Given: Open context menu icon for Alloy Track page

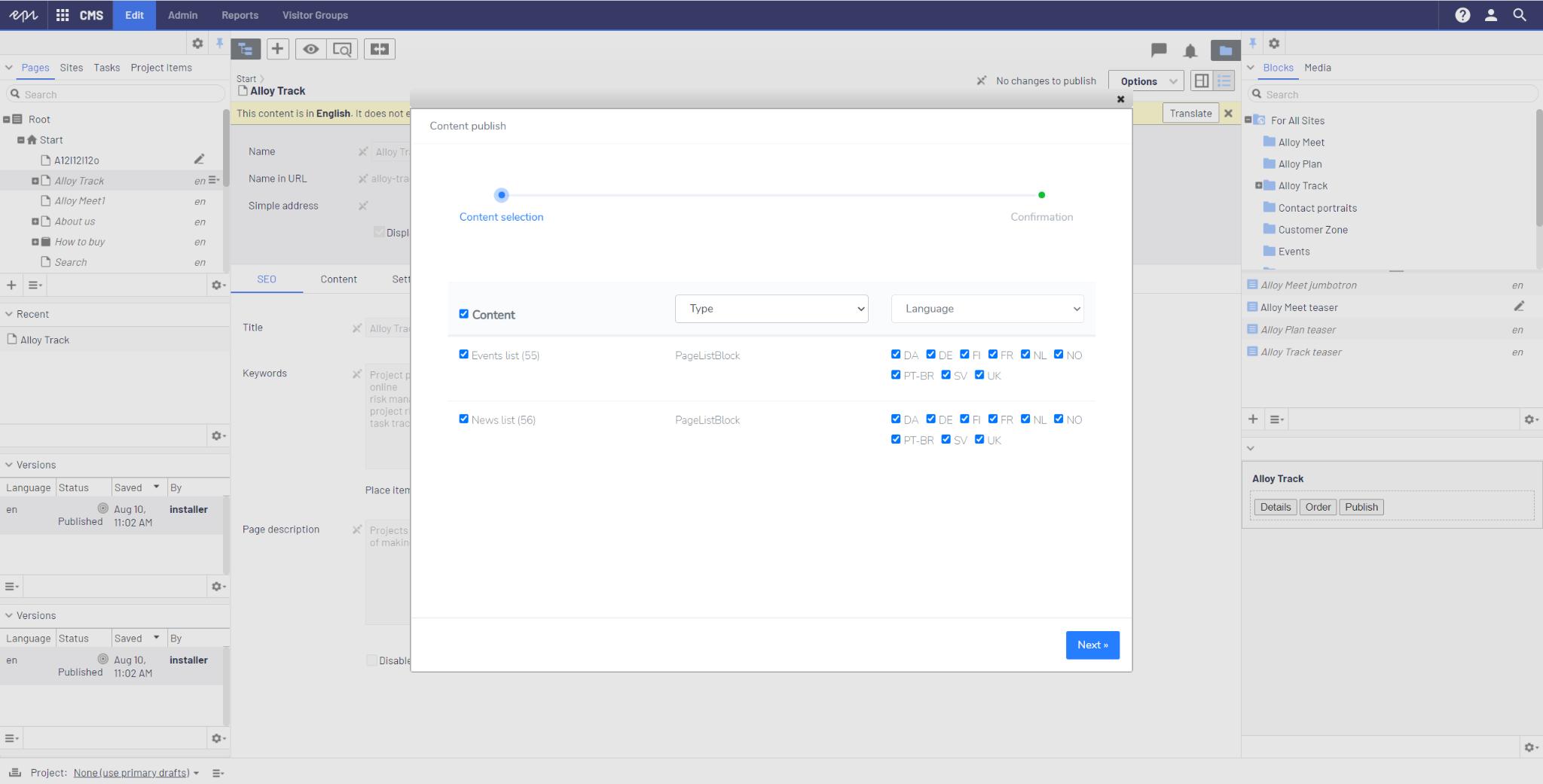Looking at the screenshot, I should point(214,181).
